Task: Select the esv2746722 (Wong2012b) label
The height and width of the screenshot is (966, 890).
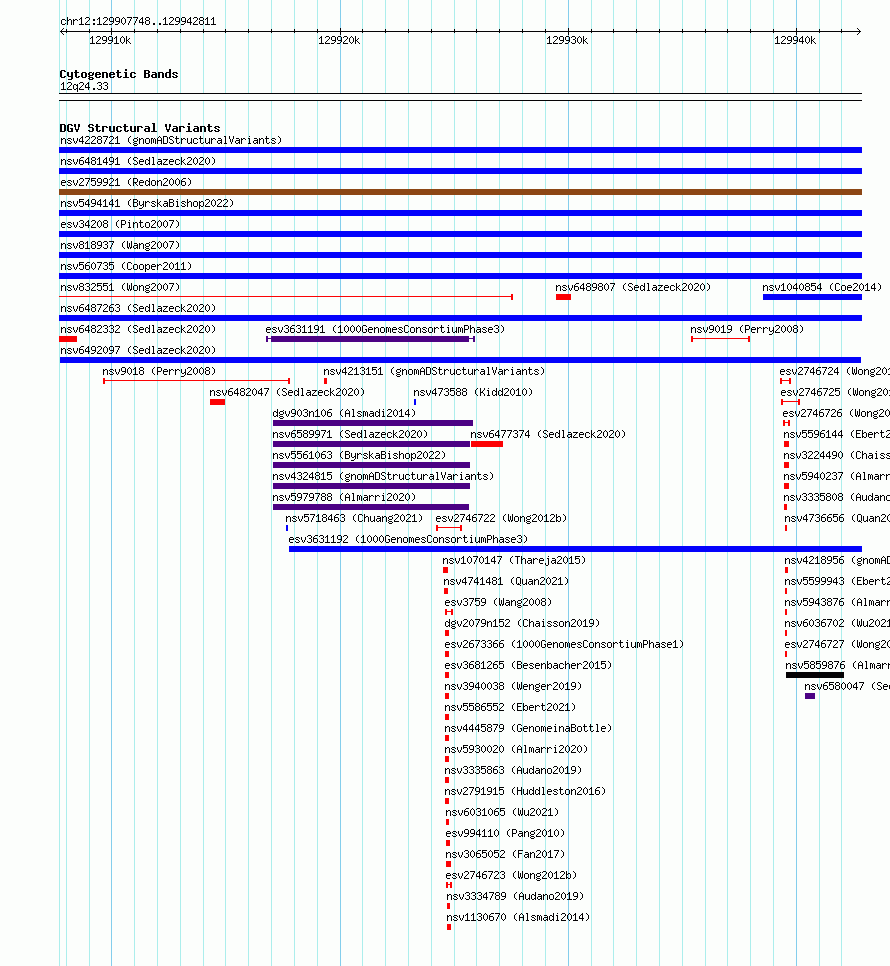Action: coord(501,518)
